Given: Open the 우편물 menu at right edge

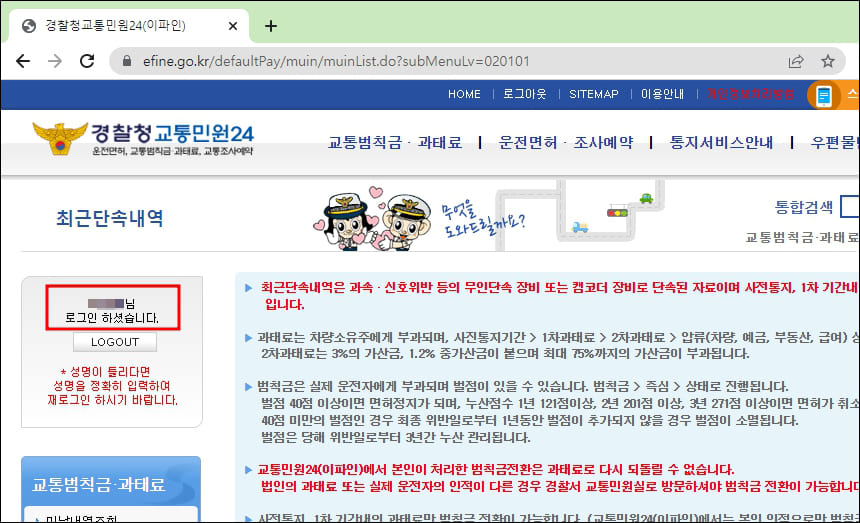Looking at the screenshot, I should [835, 143].
